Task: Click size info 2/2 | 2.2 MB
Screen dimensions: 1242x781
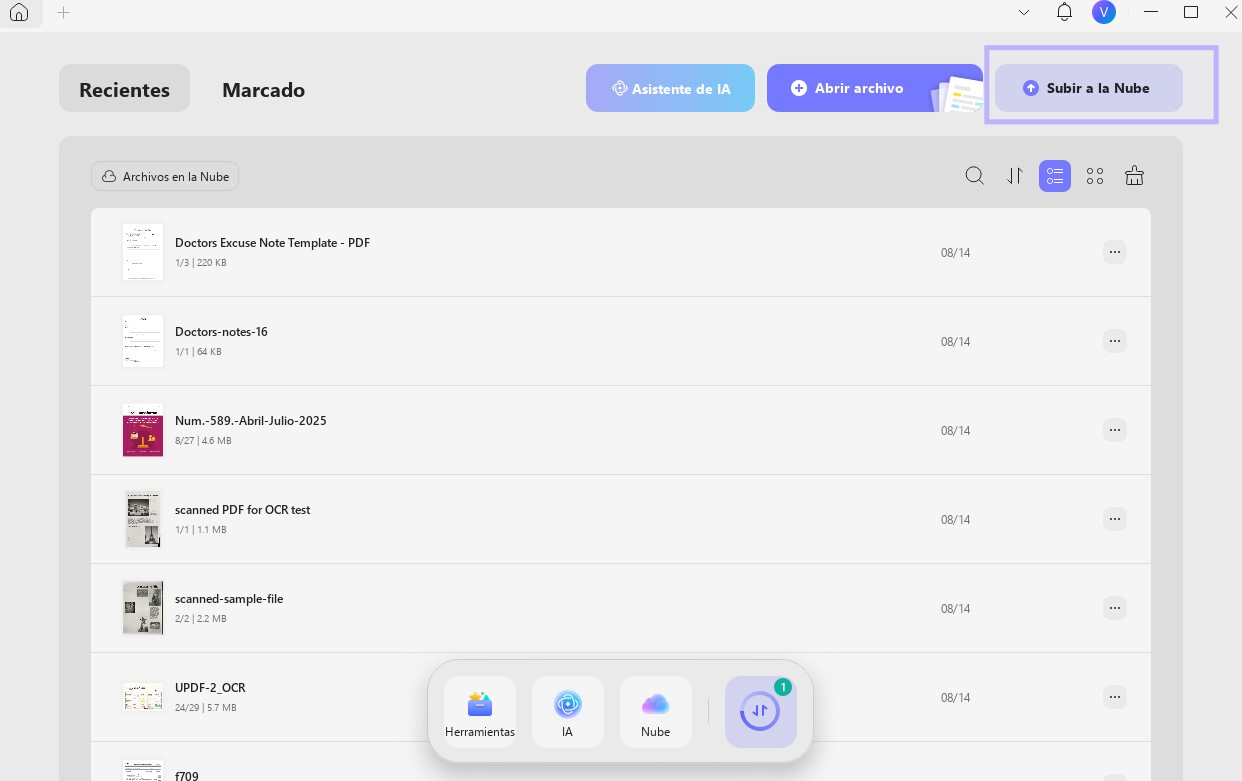Action: 201,619
